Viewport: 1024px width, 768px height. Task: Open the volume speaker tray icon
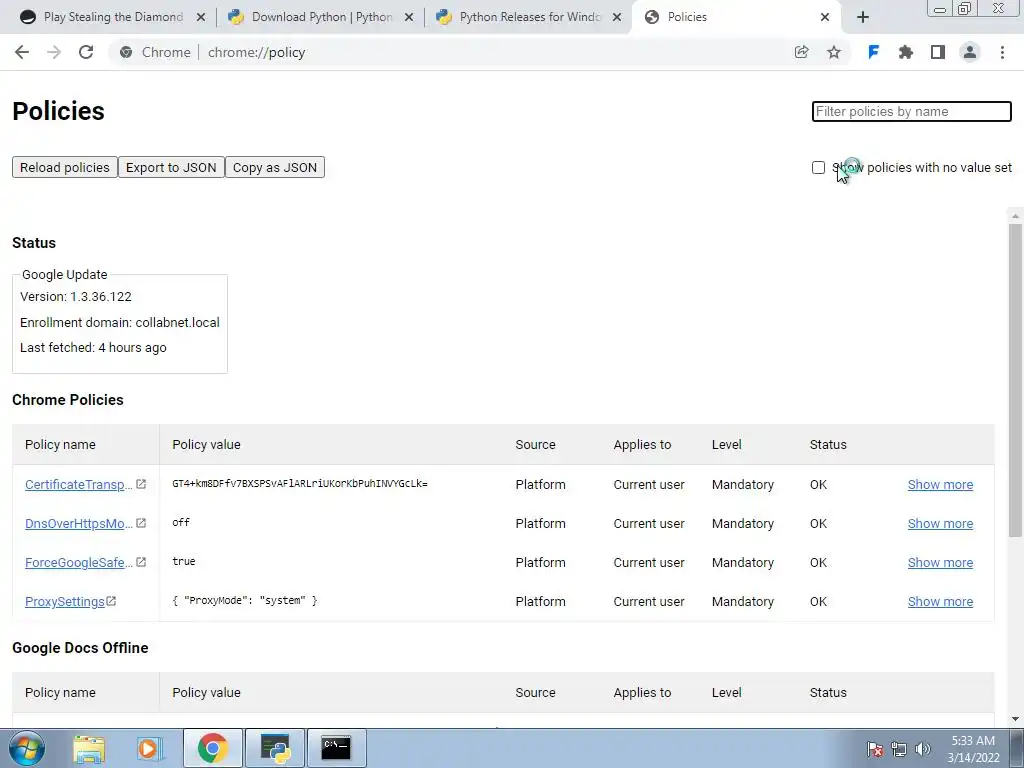click(x=923, y=749)
